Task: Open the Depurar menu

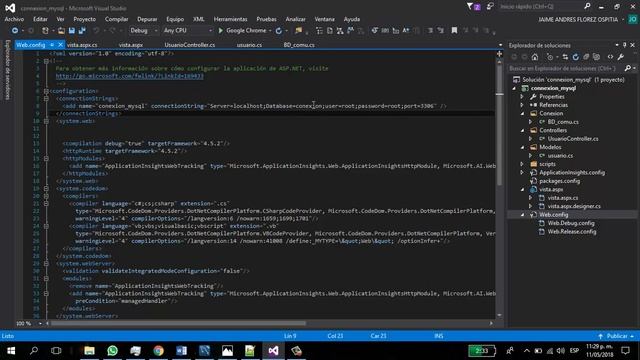Action: (147, 19)
